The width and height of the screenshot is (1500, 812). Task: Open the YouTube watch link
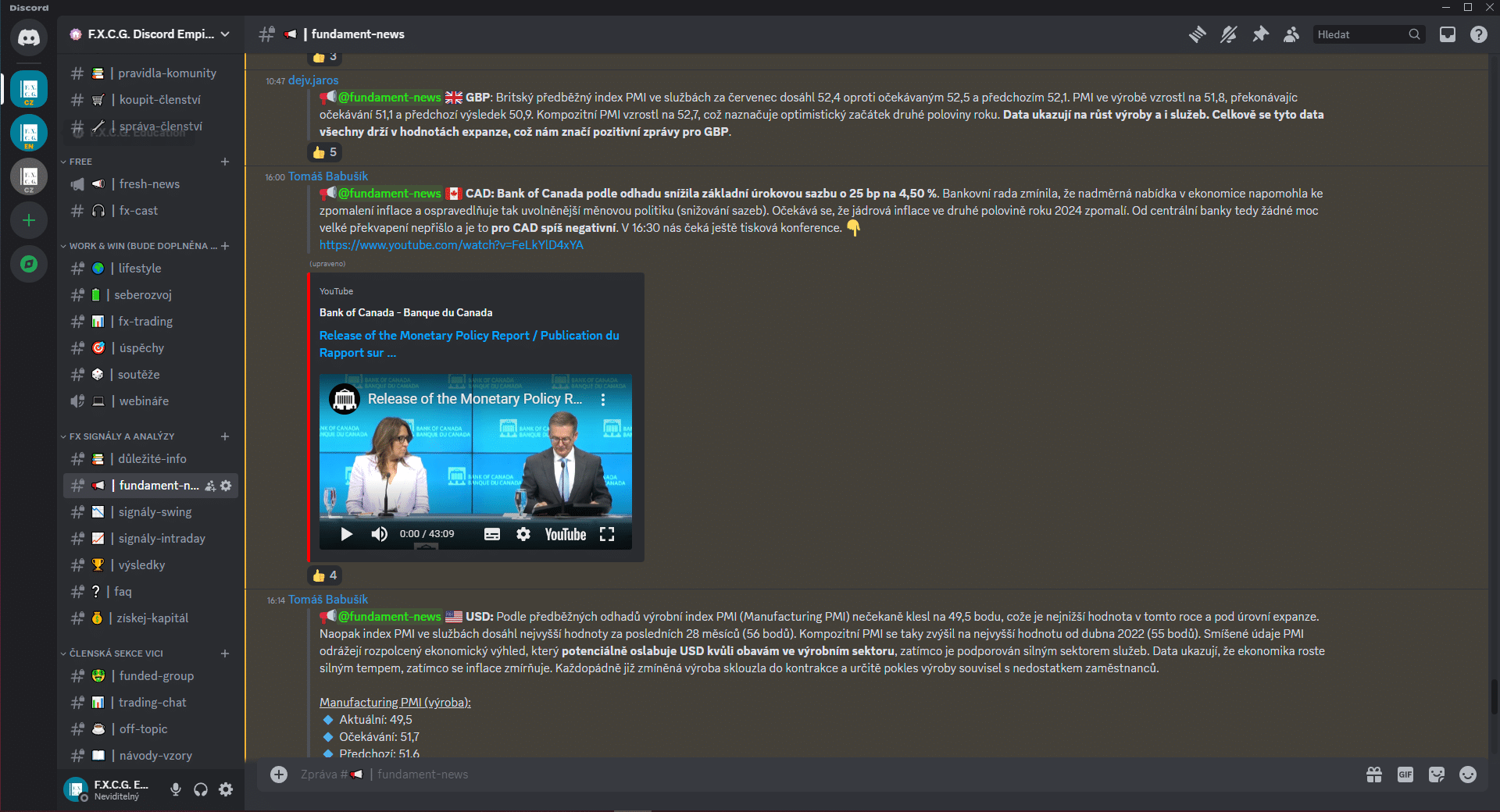[x=451, y=245]
